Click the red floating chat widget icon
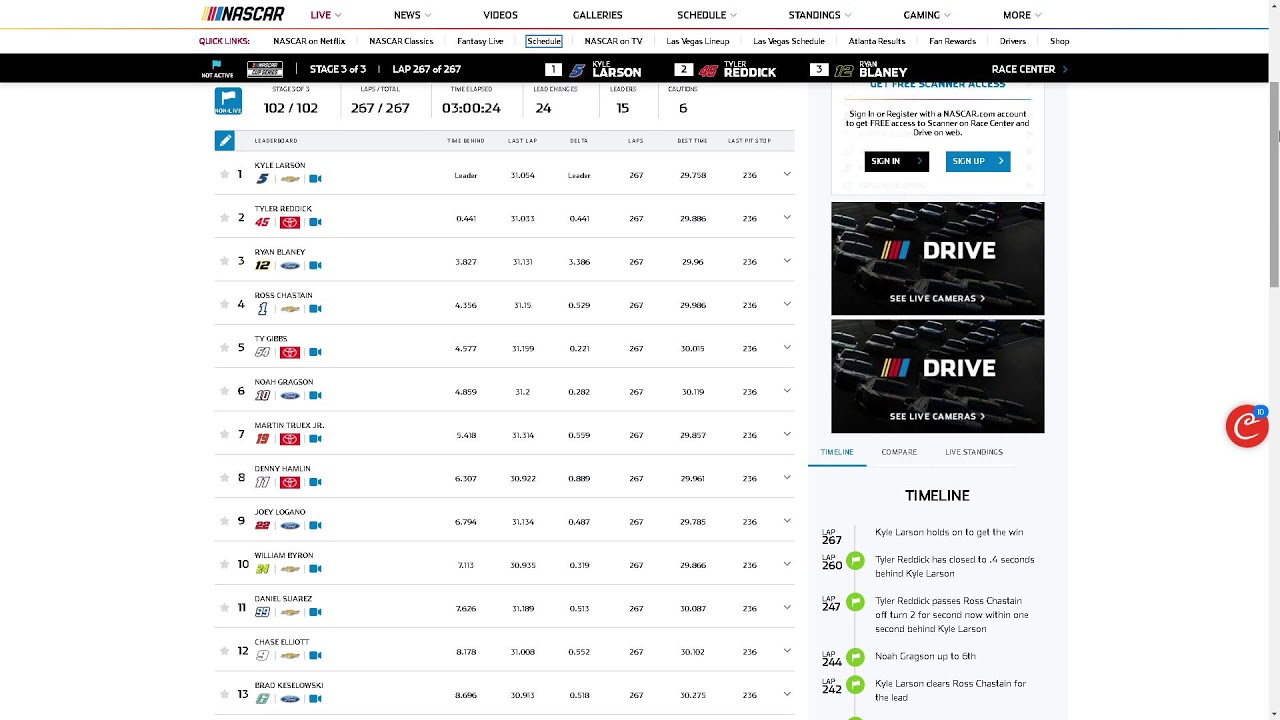 click(x=1247, y=426)
